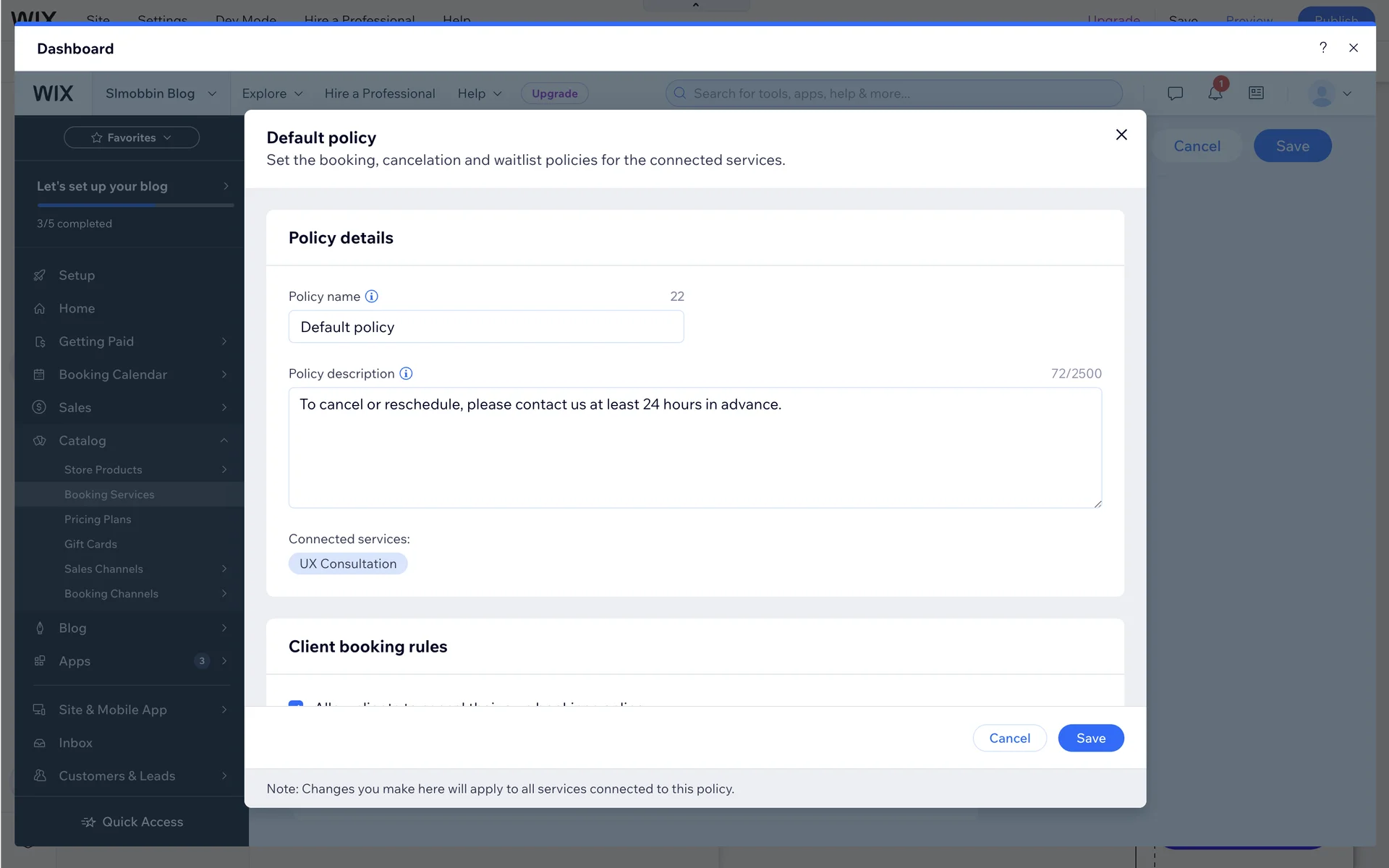Click the blog setup progress bar
1389x868 pixels.
click(x=135, y=205)
